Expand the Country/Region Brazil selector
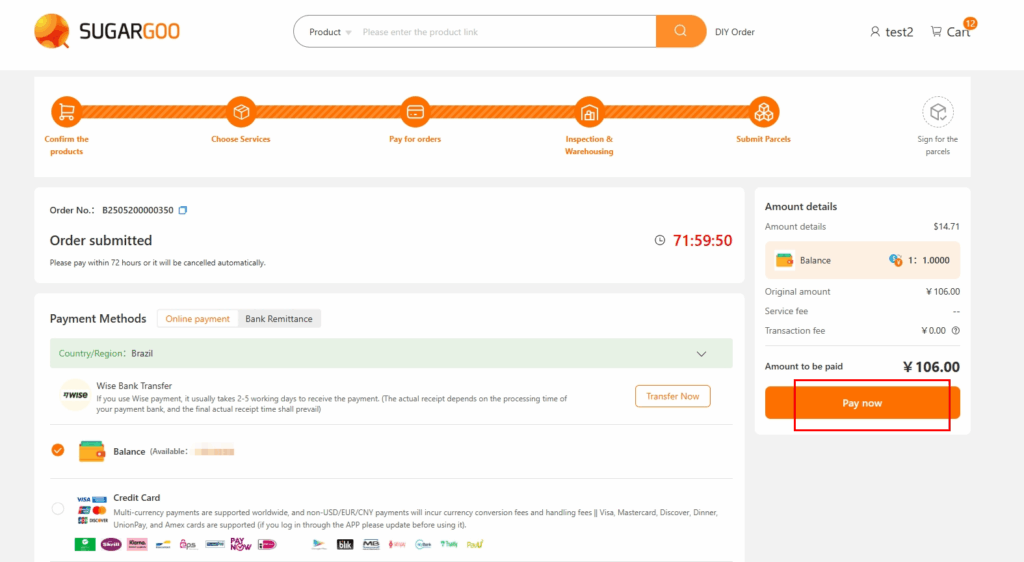 click(391, 353)
